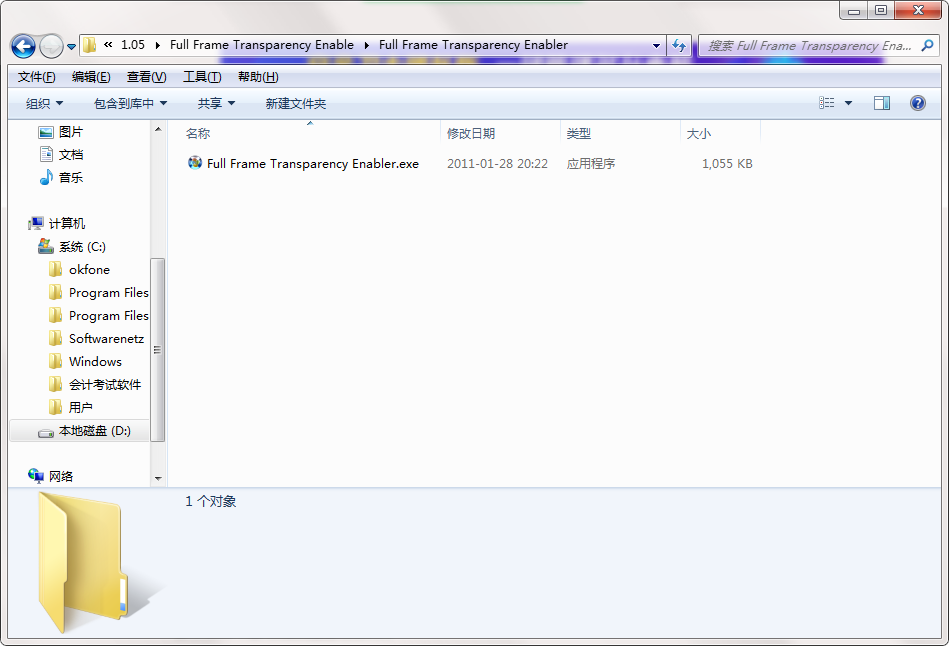
Task: Select 1.05 in the breadcrumb path
Action: (133, 45)
